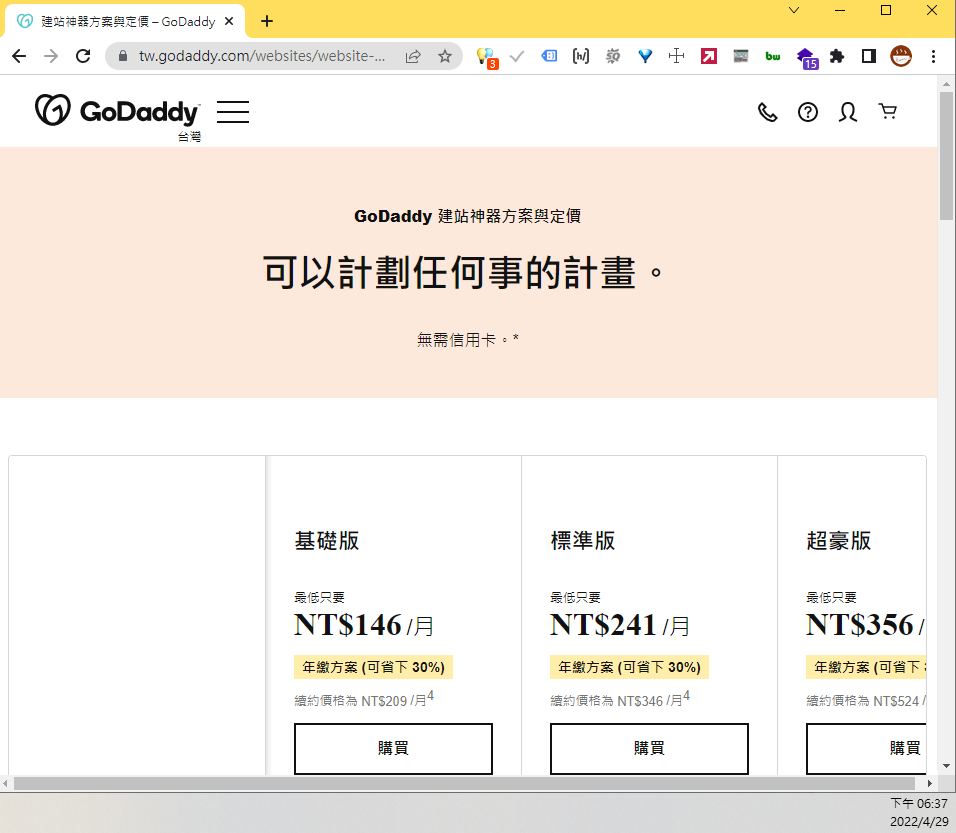Open the help question mark icon
The width and height of the screenshot is (956, 833).
click(808, 112)
